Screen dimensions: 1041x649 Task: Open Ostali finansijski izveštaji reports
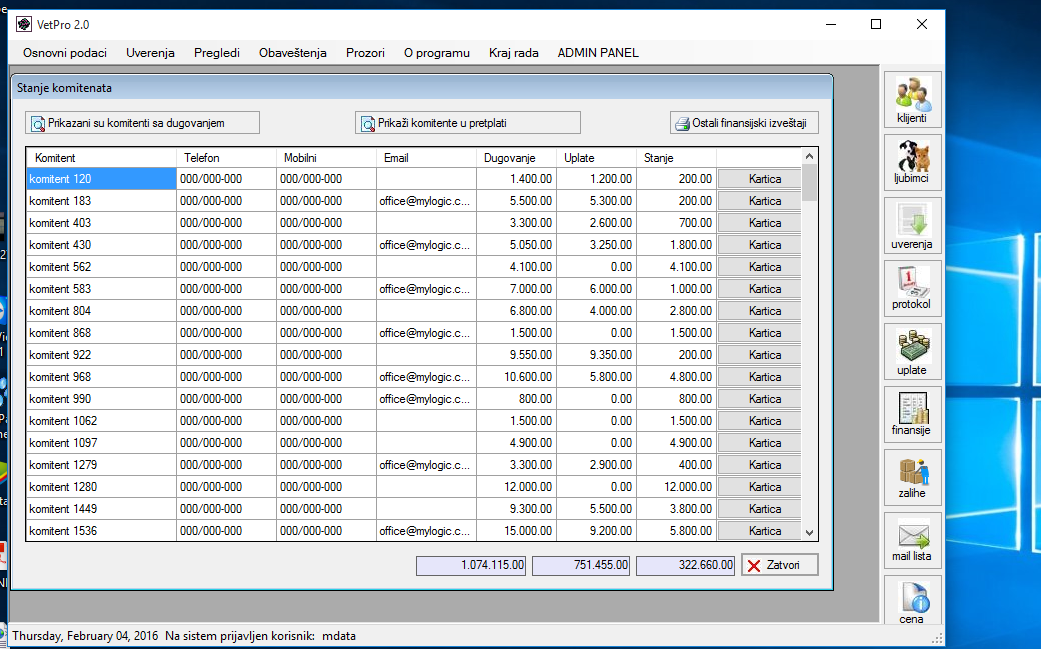point(744,123)
